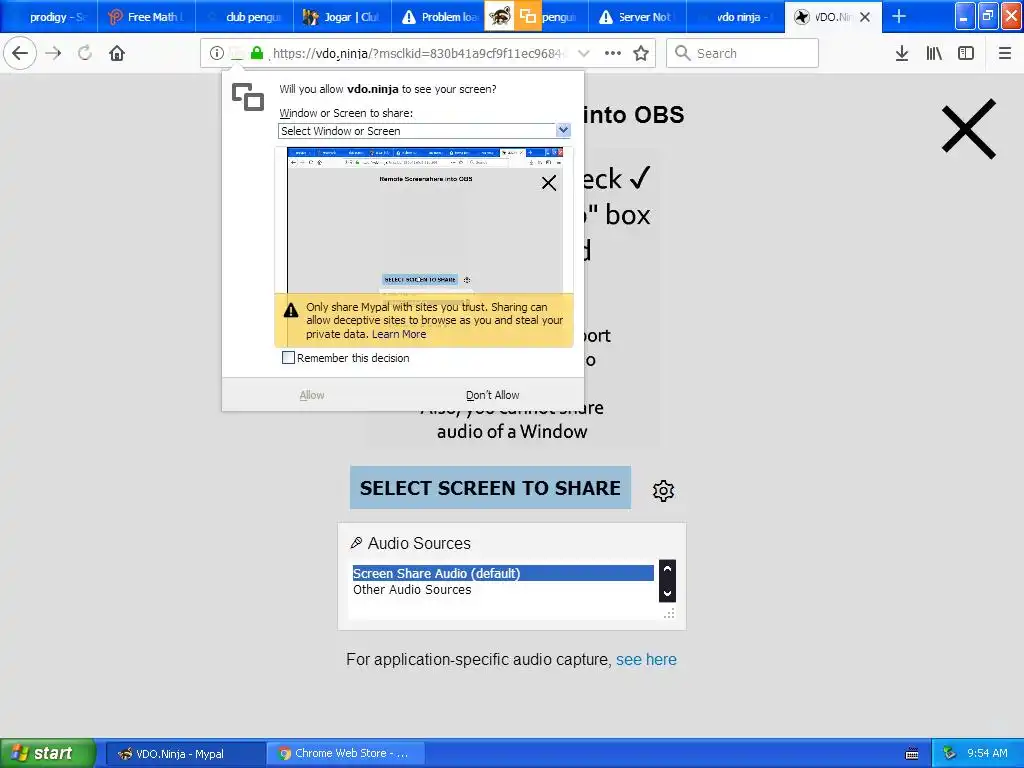1024x768 pixels.
Task: Click the forward navigation arrow
Action: tap(53, 54)
